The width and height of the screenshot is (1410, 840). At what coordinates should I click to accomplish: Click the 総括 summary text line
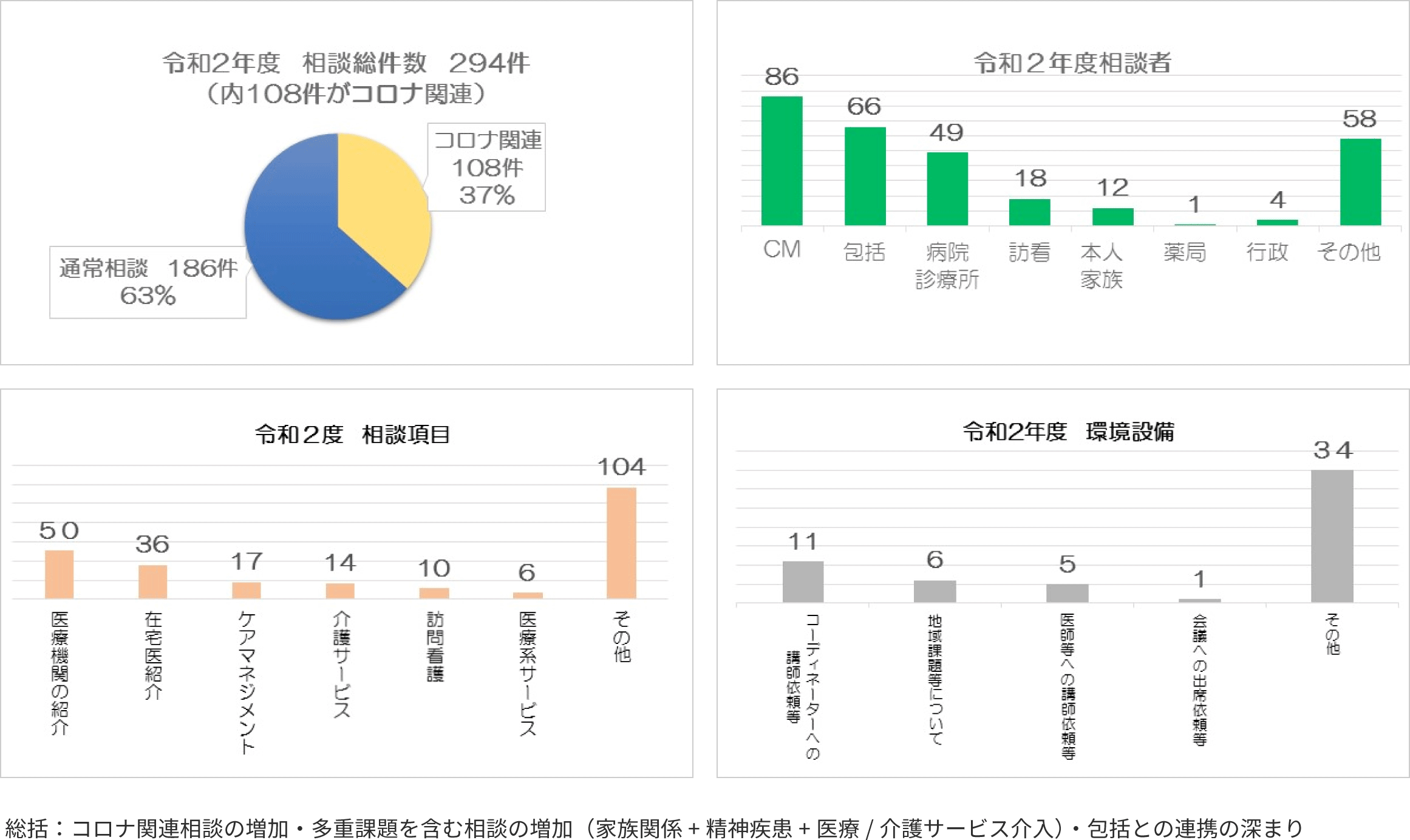tap(654, 828)
